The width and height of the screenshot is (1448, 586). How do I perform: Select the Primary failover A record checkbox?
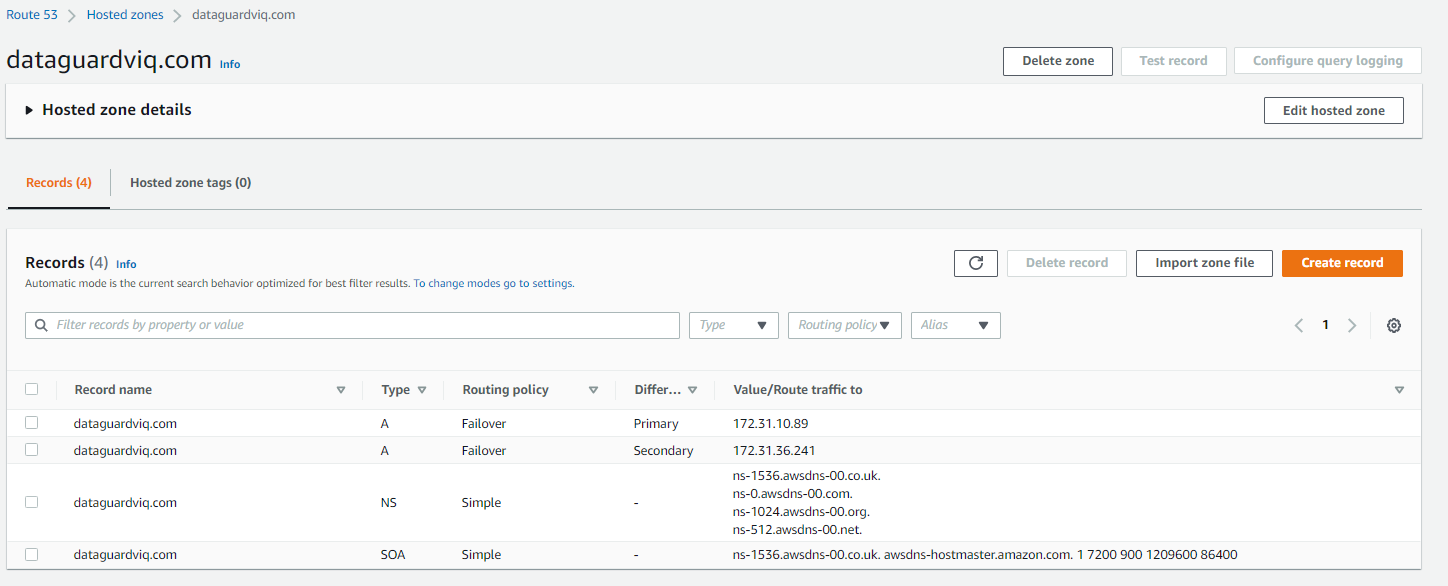[32, 423]
